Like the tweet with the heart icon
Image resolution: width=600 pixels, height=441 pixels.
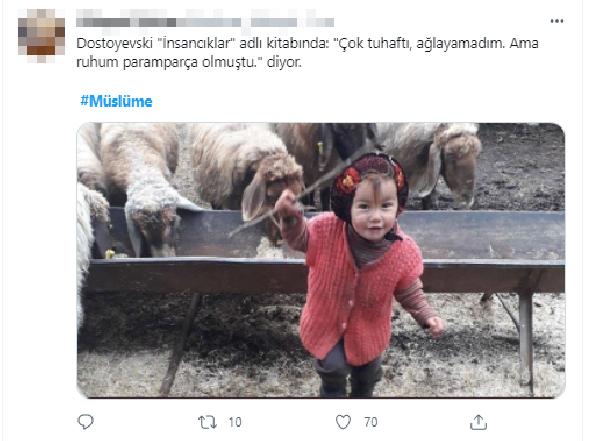pyautogui.click(x=340, y=421)
